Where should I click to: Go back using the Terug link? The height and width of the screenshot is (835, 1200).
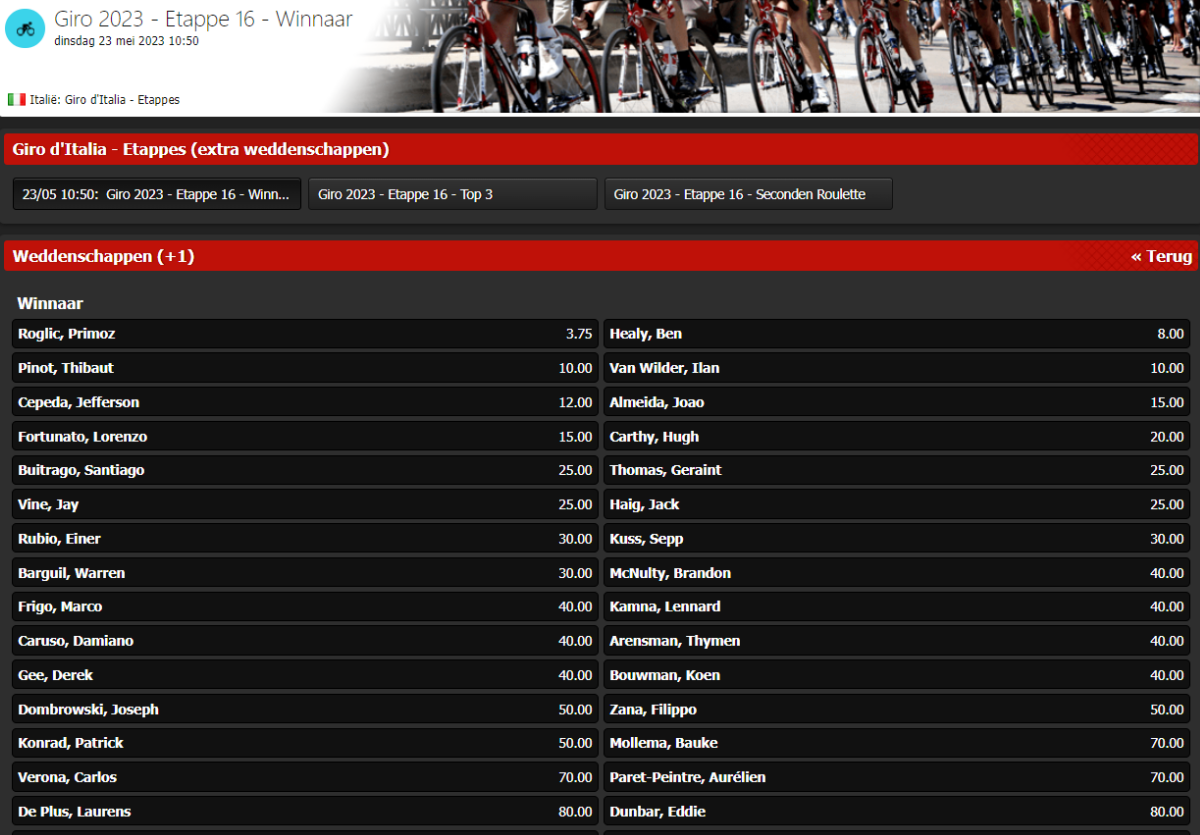pyautogui.click(x=1161, y=257)
